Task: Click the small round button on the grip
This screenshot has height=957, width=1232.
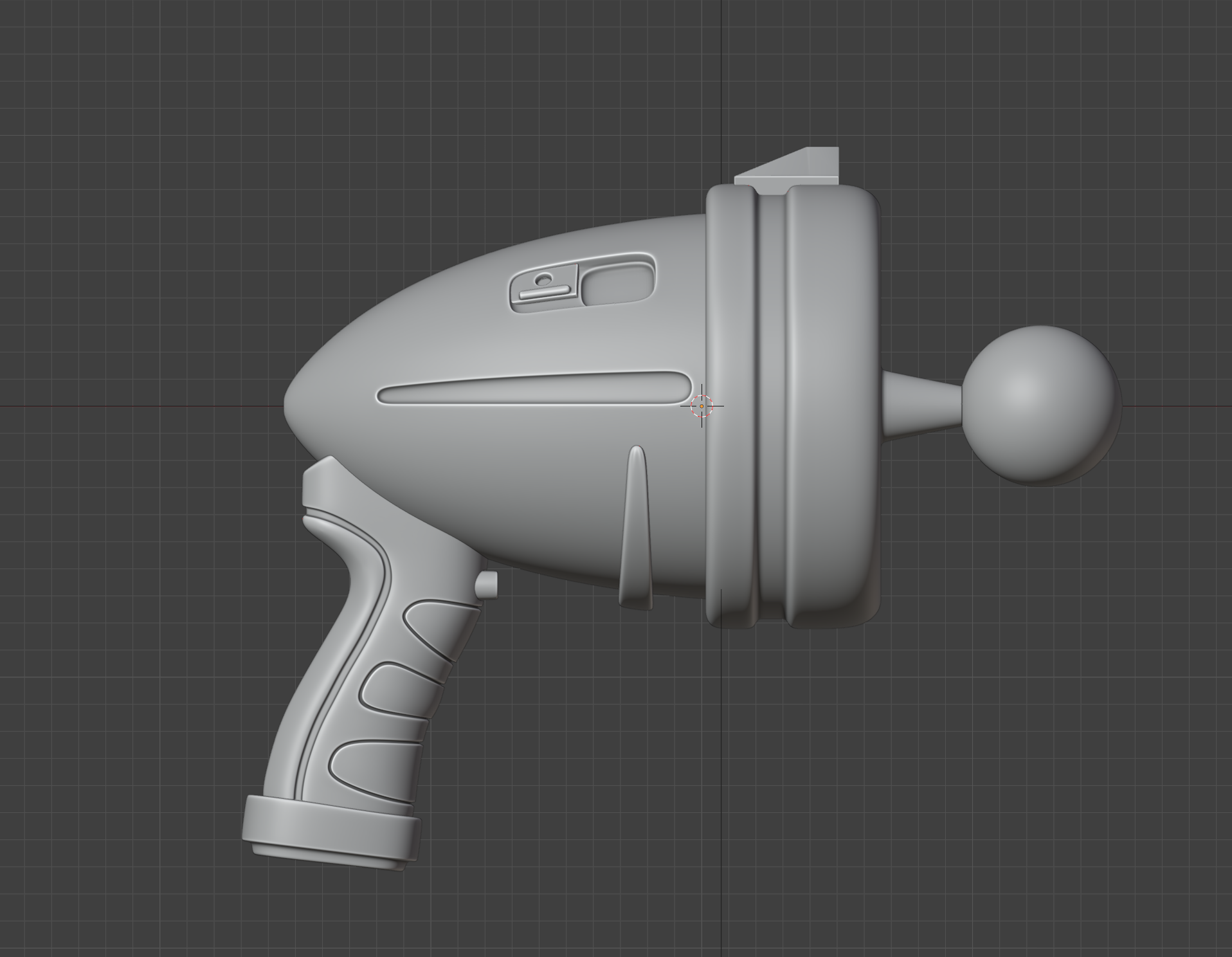Action: pos(487,585)
